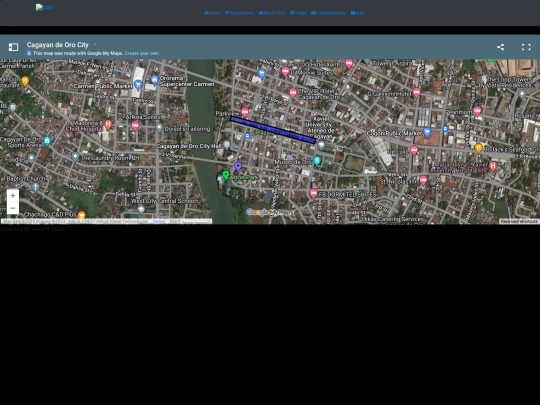Open the share map icon
The width and height of the screenshot is (540, 405).
tap(500, 47)
